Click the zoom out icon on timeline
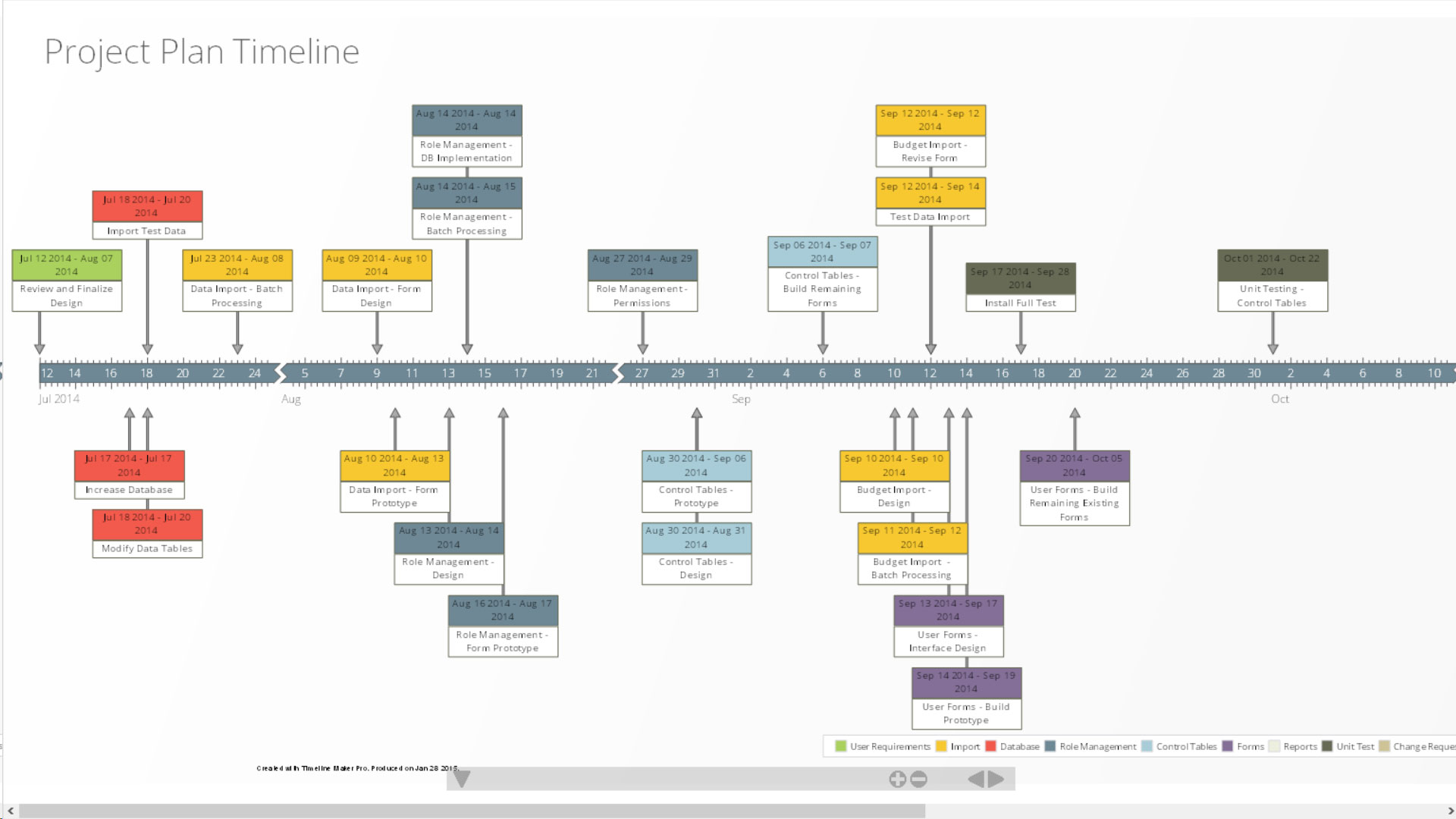 point(917,778)
